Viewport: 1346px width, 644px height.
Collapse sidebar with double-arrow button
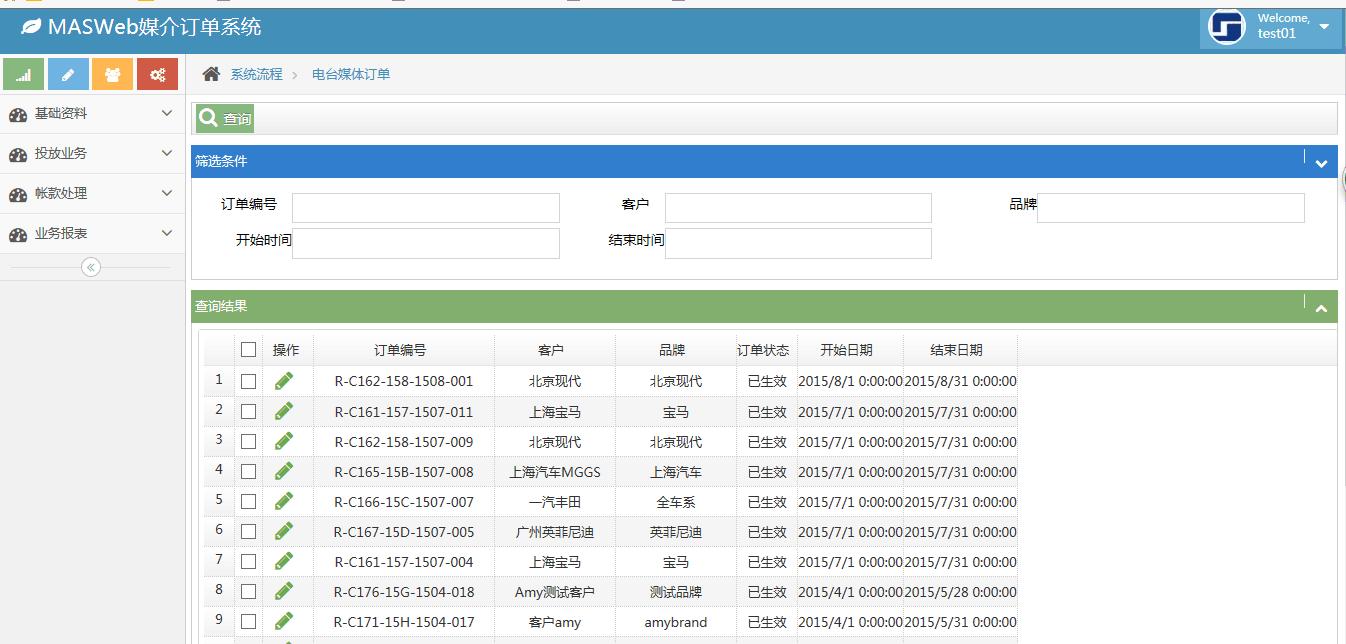tap(91, 267)
